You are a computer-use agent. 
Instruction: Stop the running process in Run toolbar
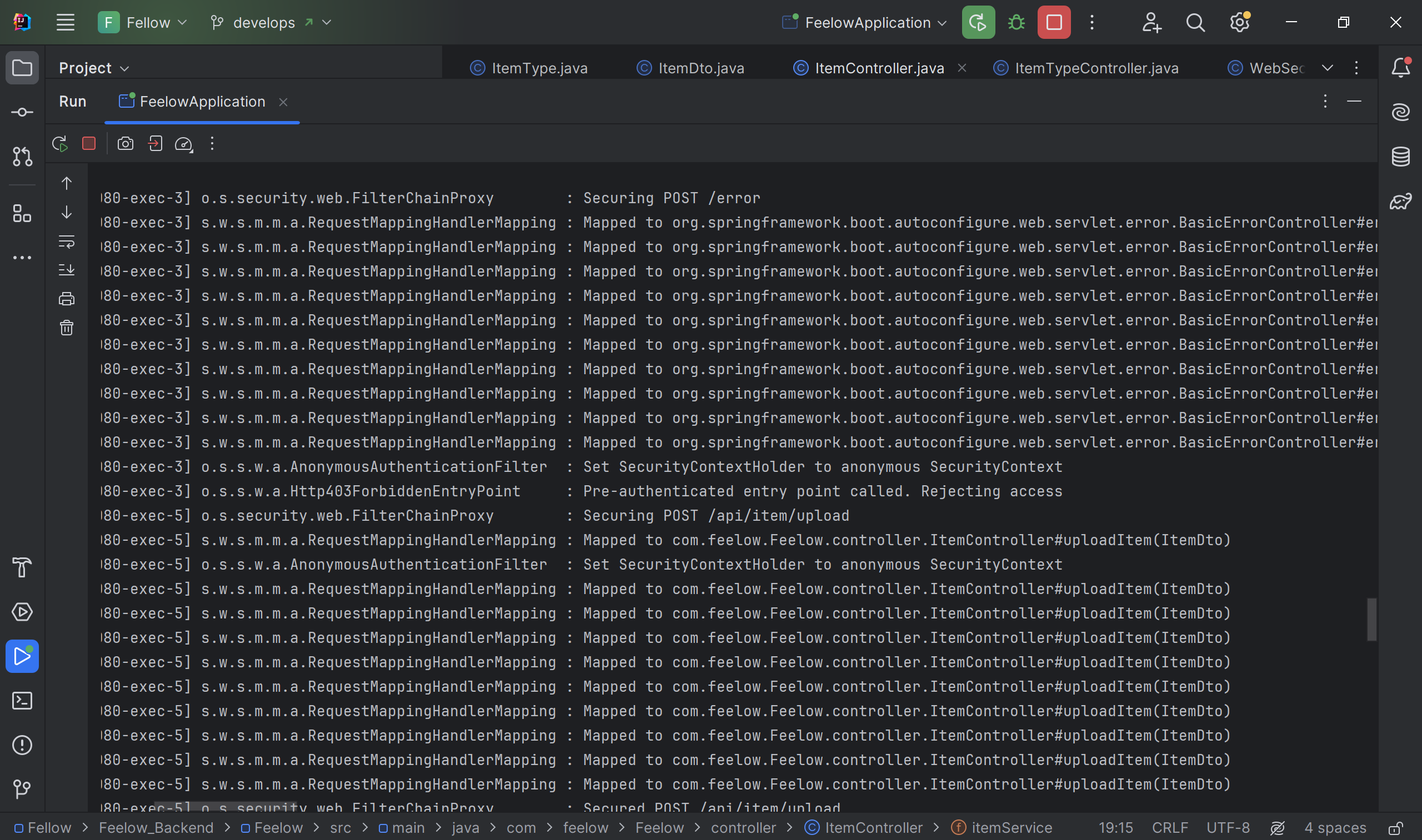point(89,144)
